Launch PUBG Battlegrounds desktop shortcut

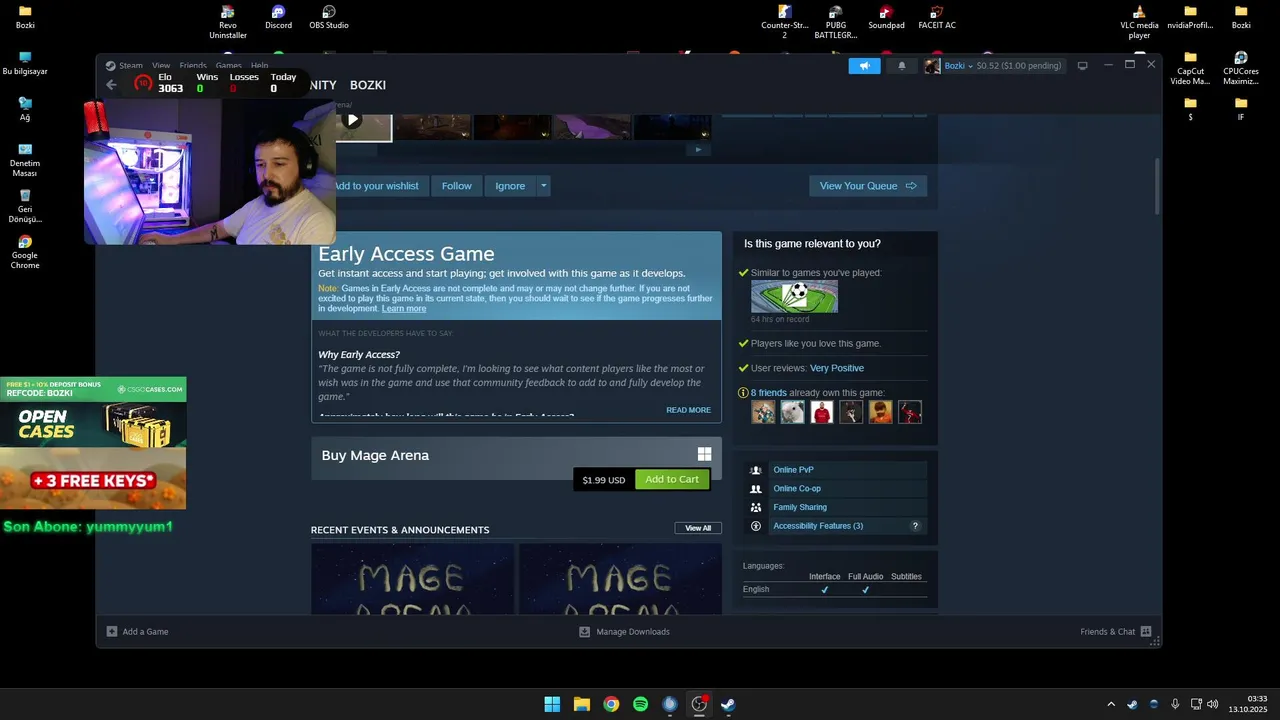tap(836, 22)
